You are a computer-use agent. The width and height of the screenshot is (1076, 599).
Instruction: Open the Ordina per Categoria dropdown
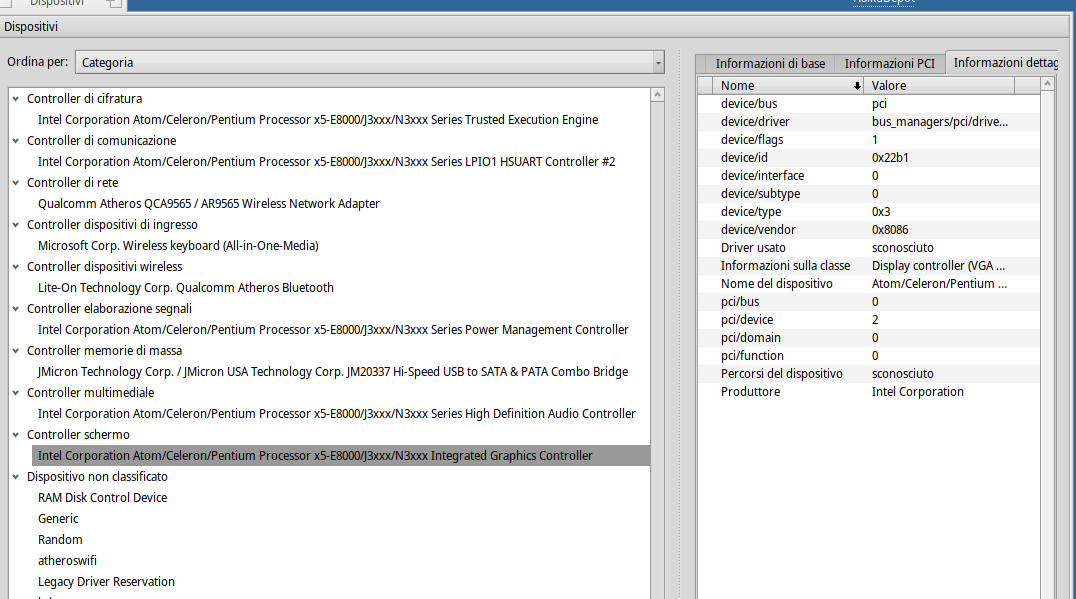[x=370, y=62]
